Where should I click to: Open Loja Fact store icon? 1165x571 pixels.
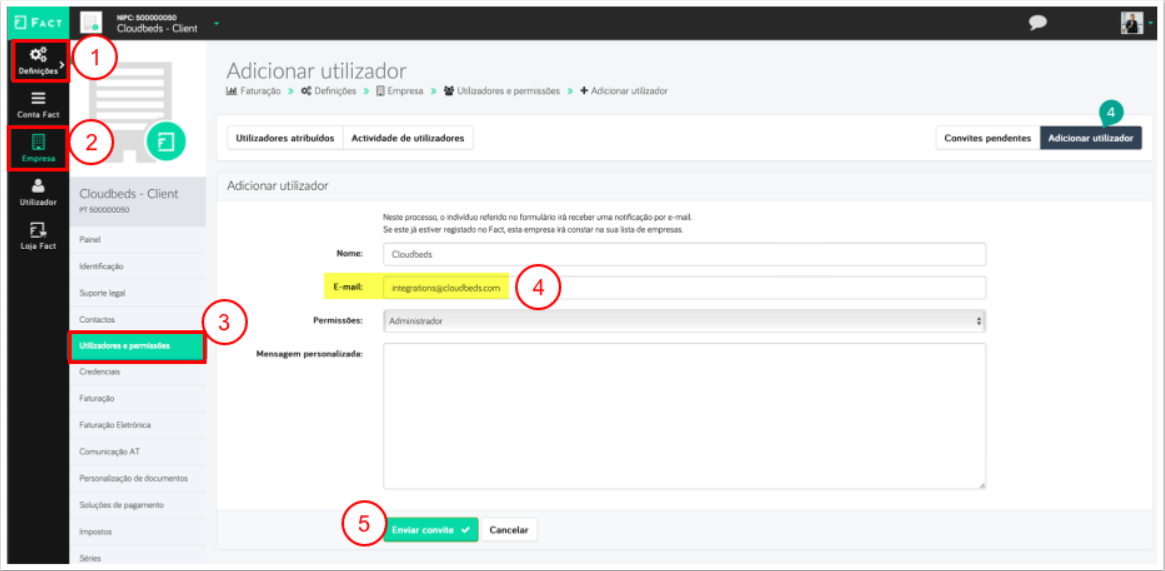[x=38, y=230]
